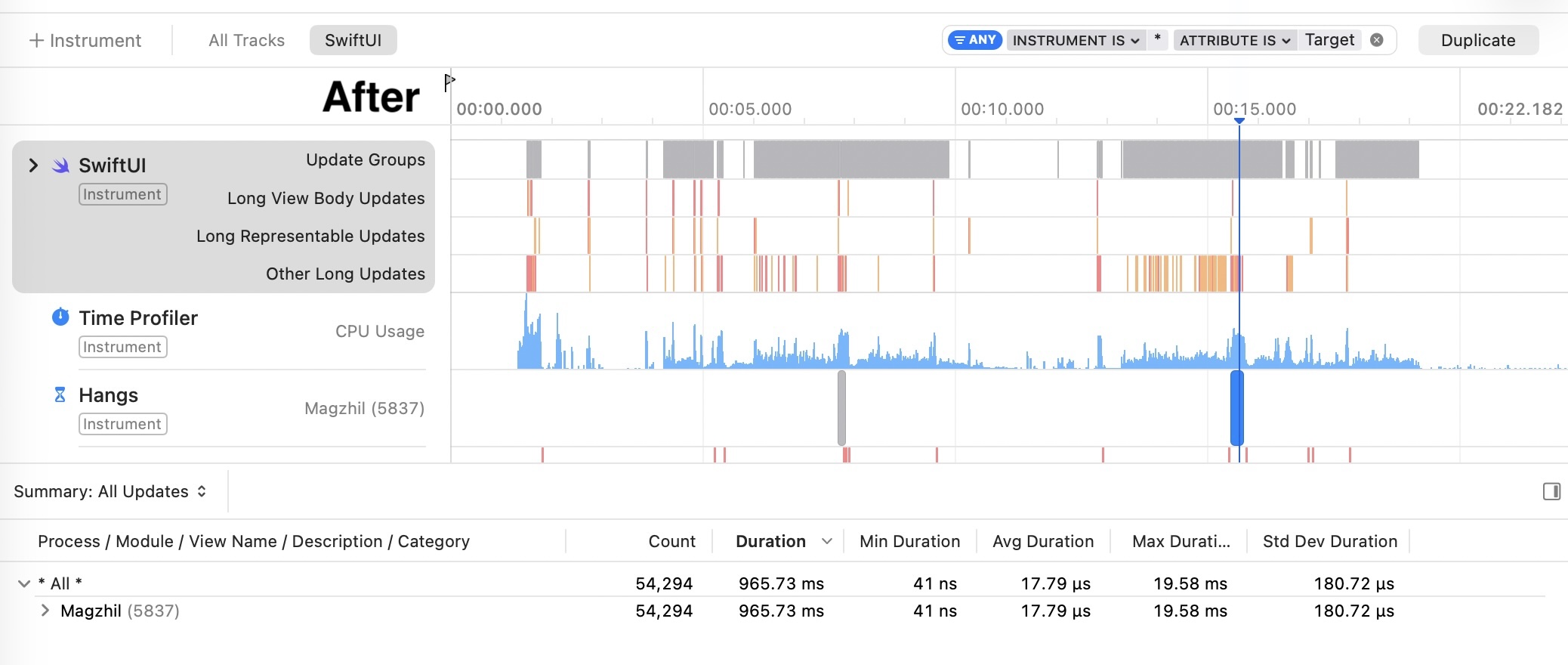Click the 00:10.000 ruler mark
Image resolution: width=1568 pixels, height=665 pixels.
[1002, 109]
